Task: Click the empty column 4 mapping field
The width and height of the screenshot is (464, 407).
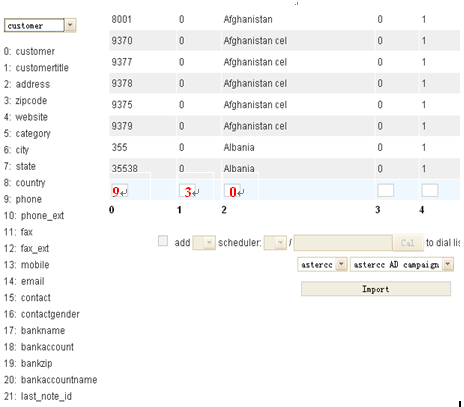Action: coord(430,190)
